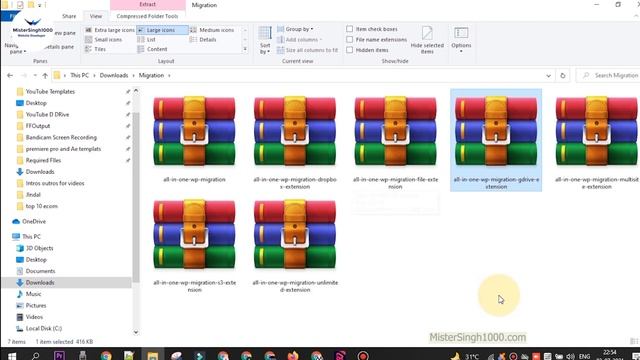Screen dimensions: 640x360
Task: Open Local Disk (C:)
Action: coord(44,328)
